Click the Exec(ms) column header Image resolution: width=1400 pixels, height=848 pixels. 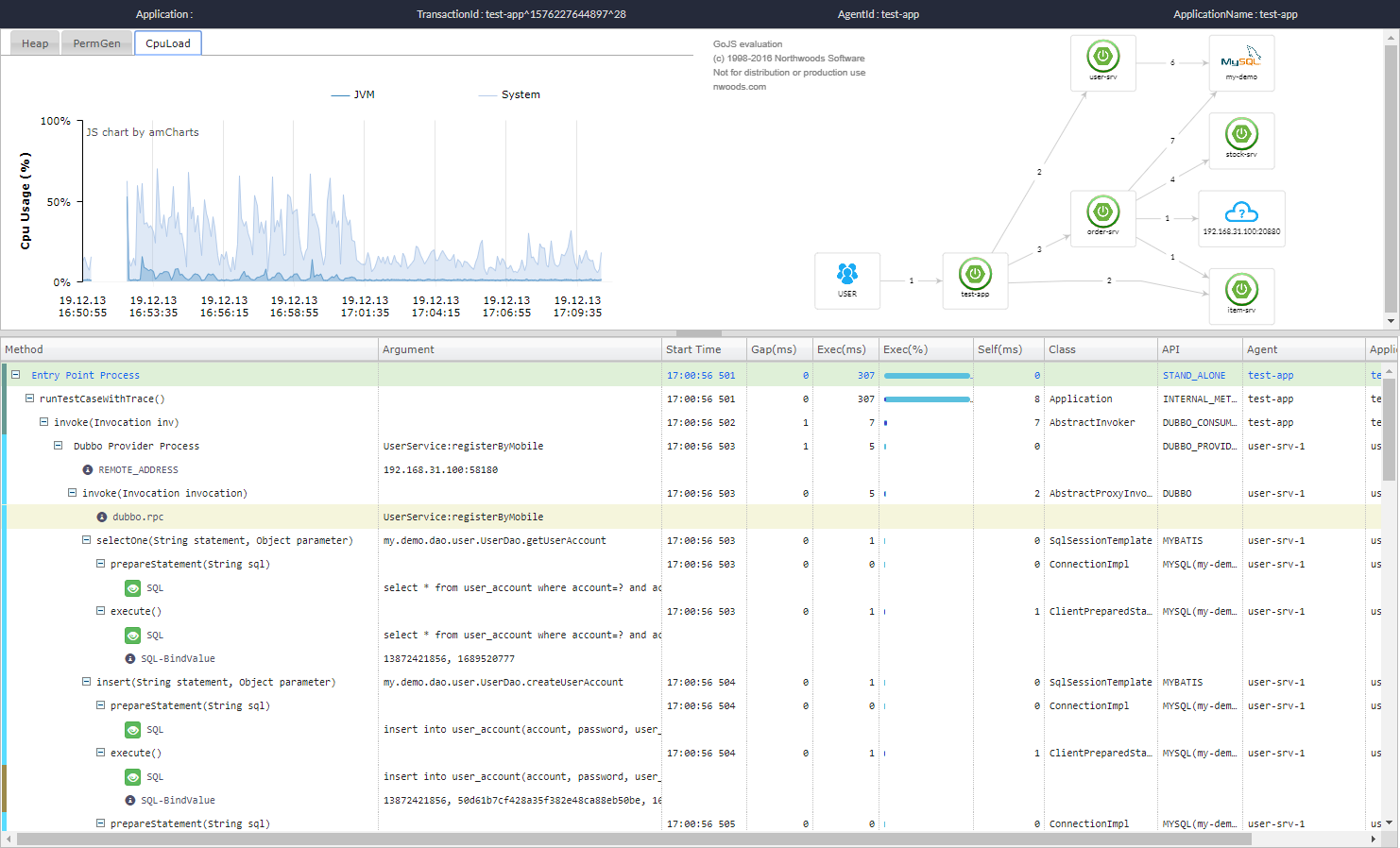[x=845, y=349]
